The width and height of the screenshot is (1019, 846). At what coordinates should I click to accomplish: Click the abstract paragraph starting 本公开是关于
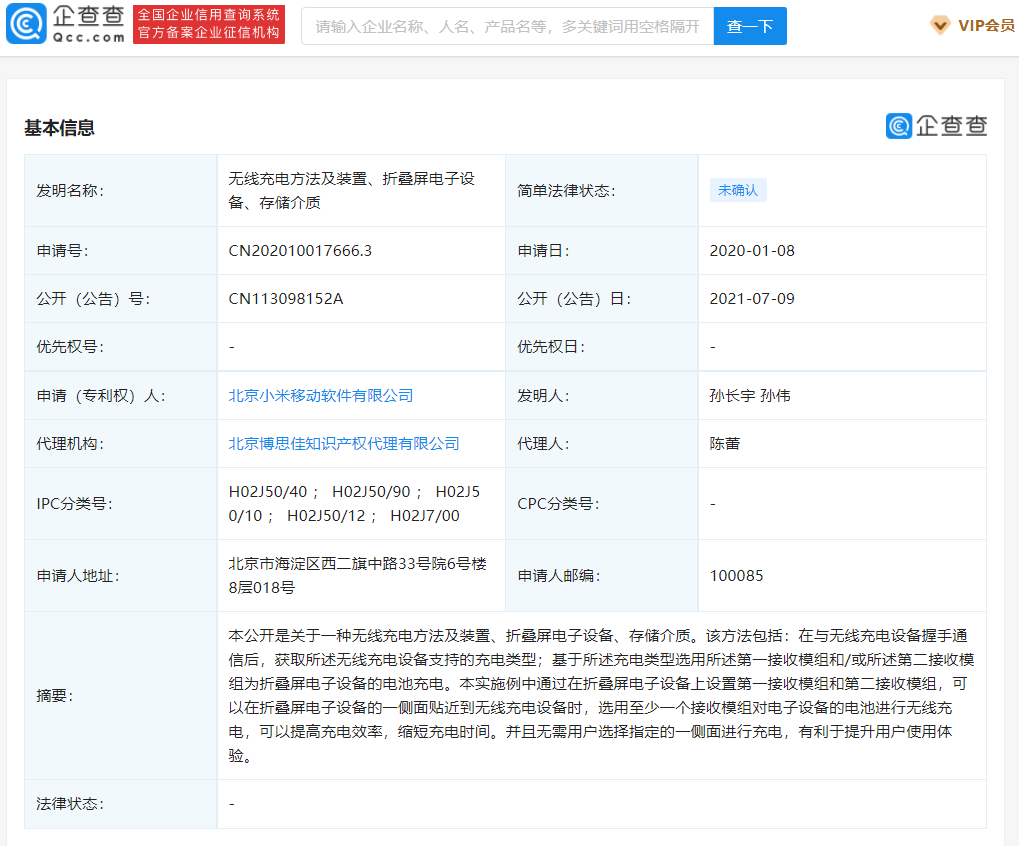click(x=601, y=695)
